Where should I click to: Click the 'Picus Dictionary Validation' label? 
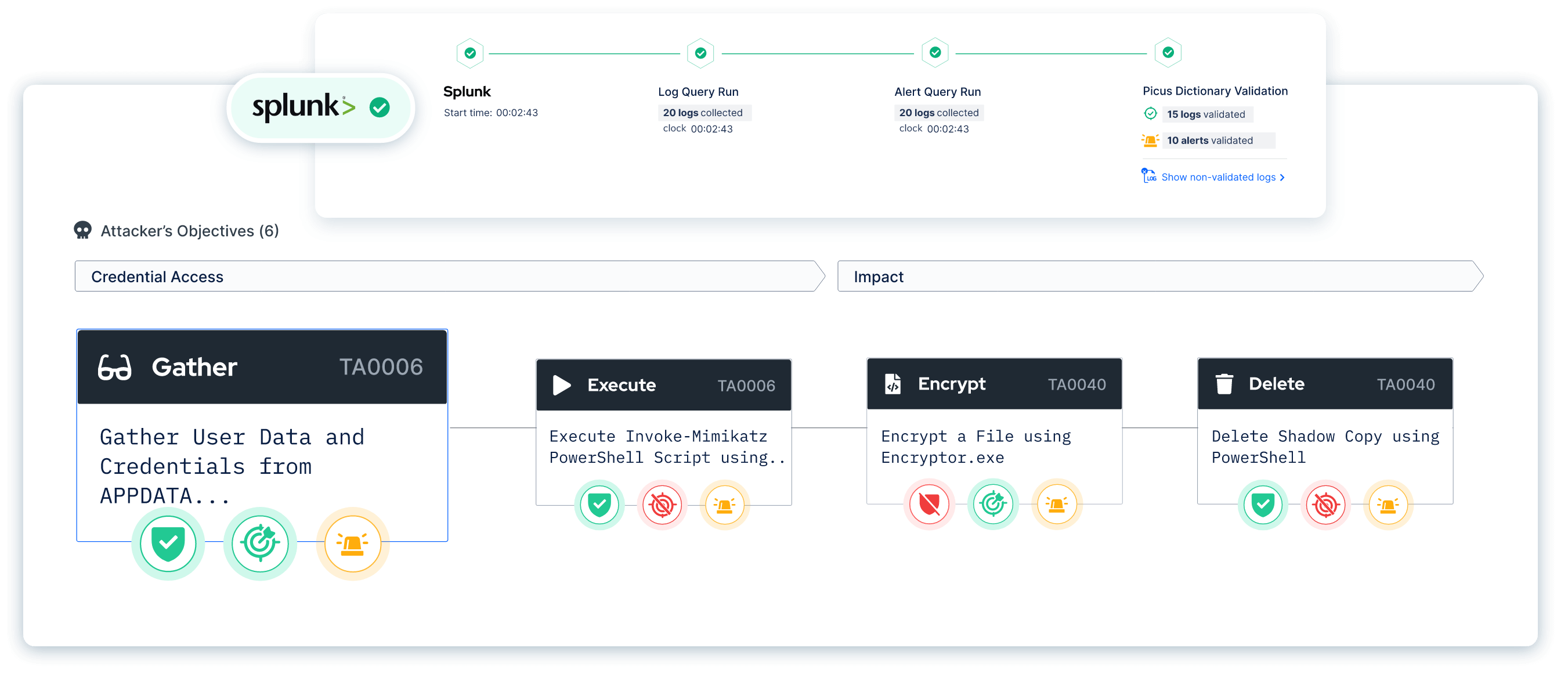(x=1215, y=91)
